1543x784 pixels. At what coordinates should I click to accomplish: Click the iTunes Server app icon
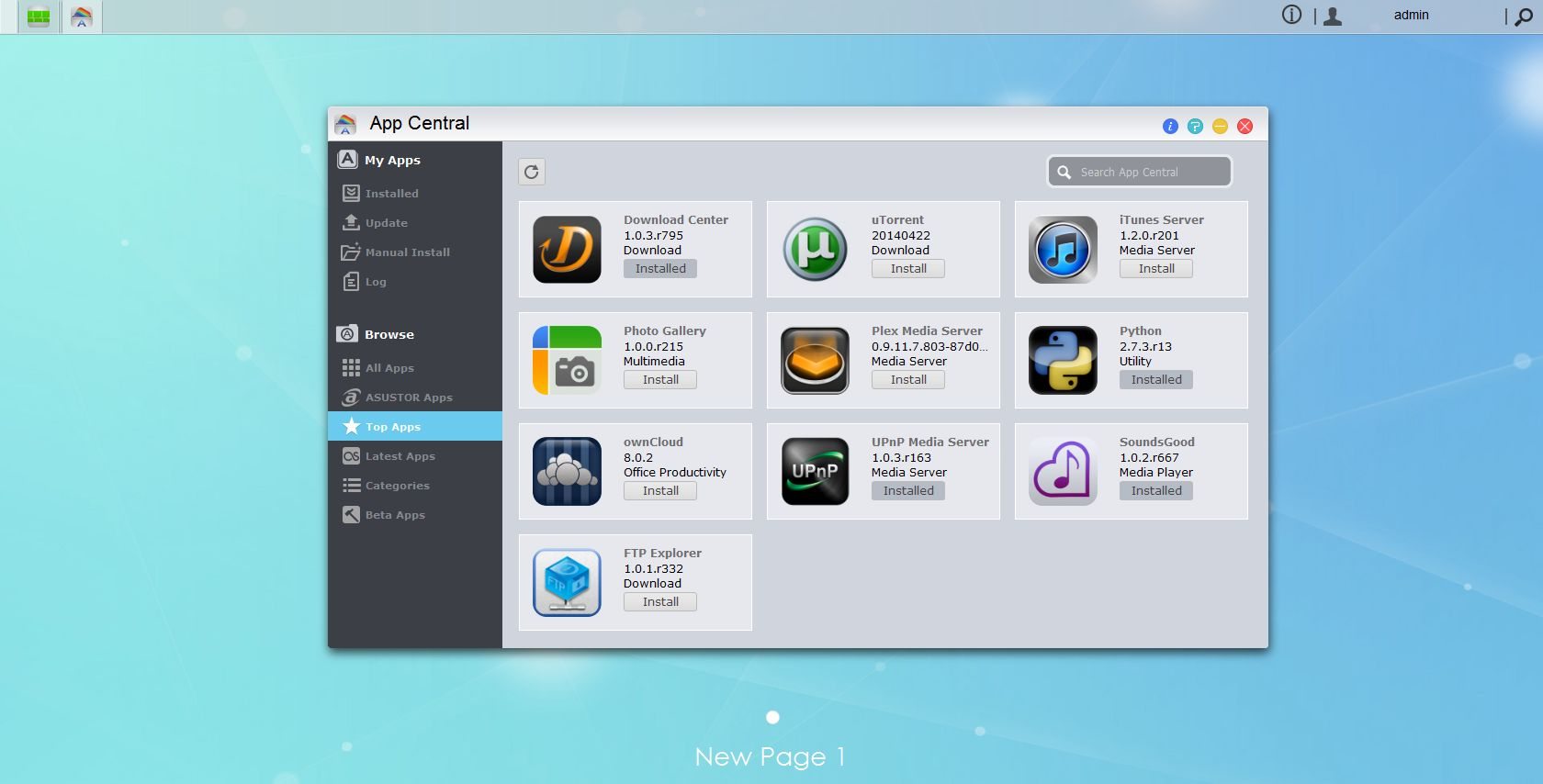pos(1063,250)
